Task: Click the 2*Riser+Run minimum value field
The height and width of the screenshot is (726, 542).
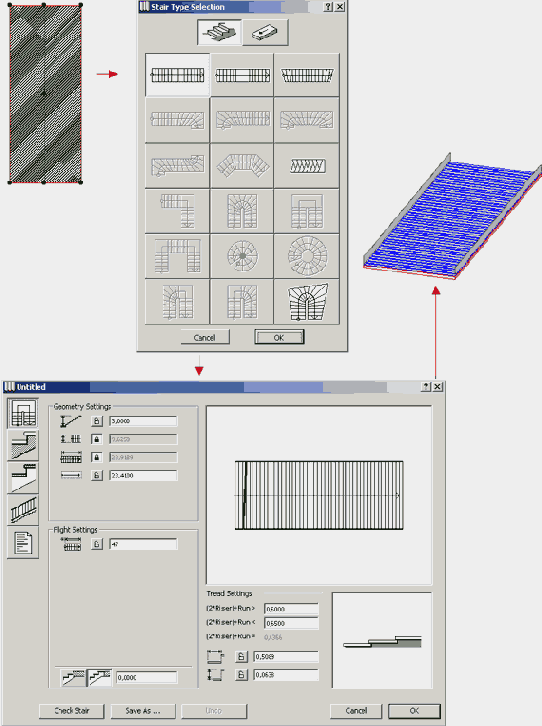Action: [x=291, y=609]
